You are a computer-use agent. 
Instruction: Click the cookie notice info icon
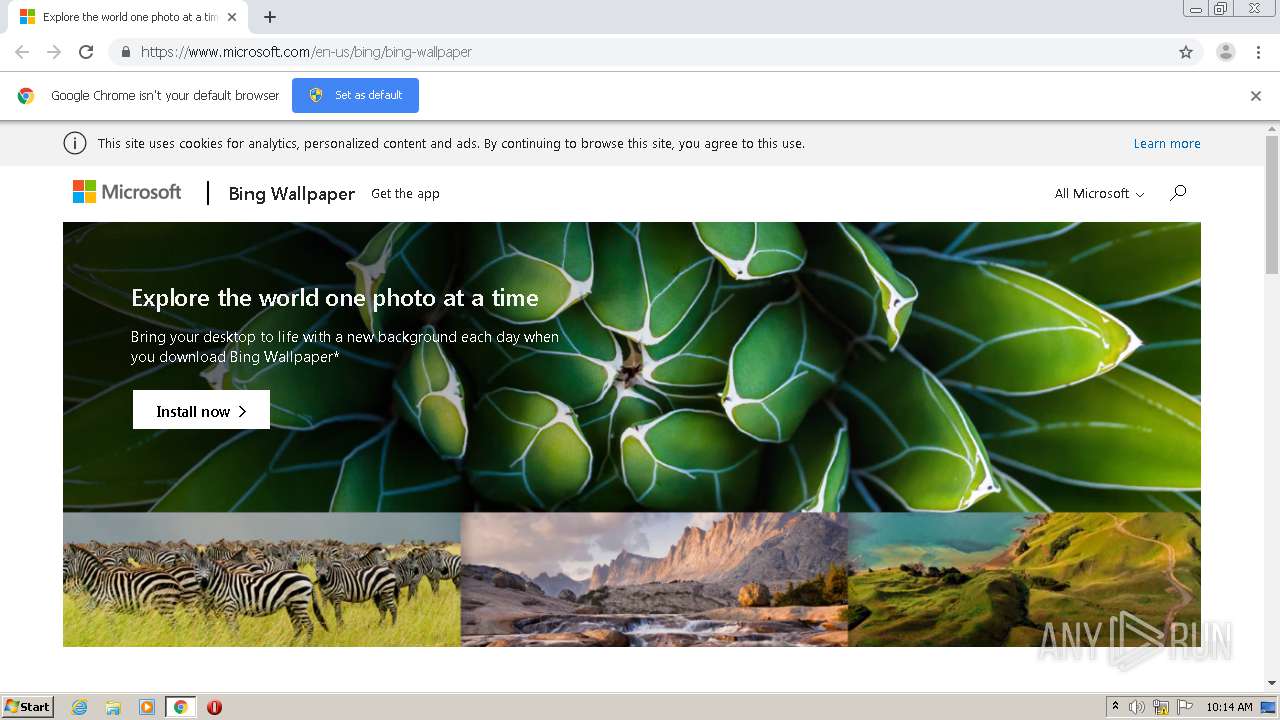(75, 143)
